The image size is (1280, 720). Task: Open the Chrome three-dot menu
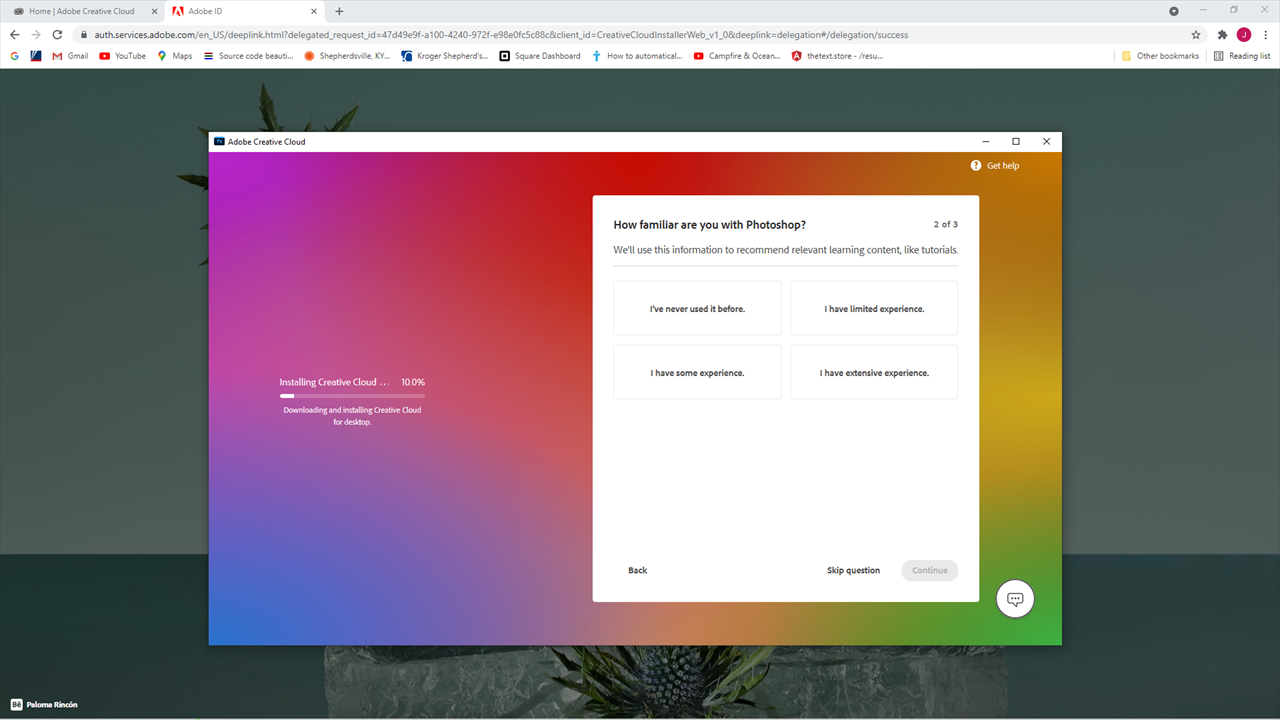(1265, 35)
